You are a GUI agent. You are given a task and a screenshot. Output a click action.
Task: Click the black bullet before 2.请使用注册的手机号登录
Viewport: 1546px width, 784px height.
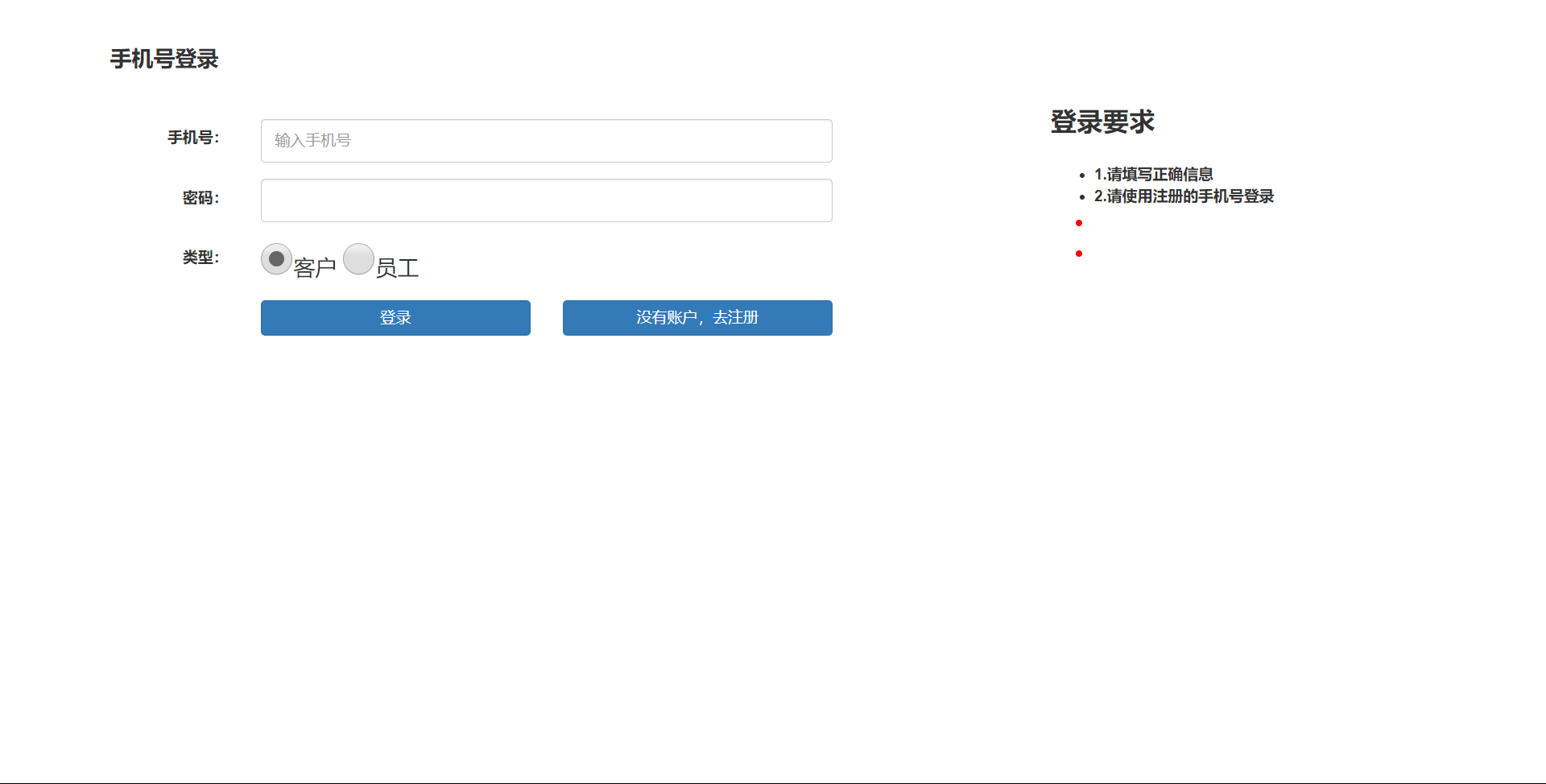1082,197
